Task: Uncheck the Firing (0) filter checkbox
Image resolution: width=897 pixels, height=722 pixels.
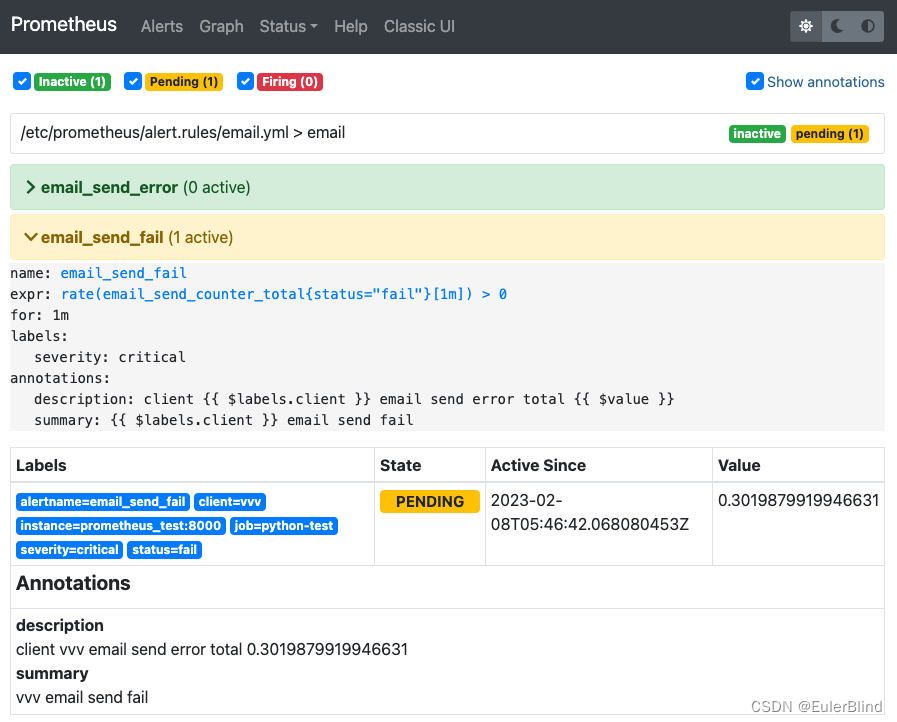Action: click(x=245, y=82)
